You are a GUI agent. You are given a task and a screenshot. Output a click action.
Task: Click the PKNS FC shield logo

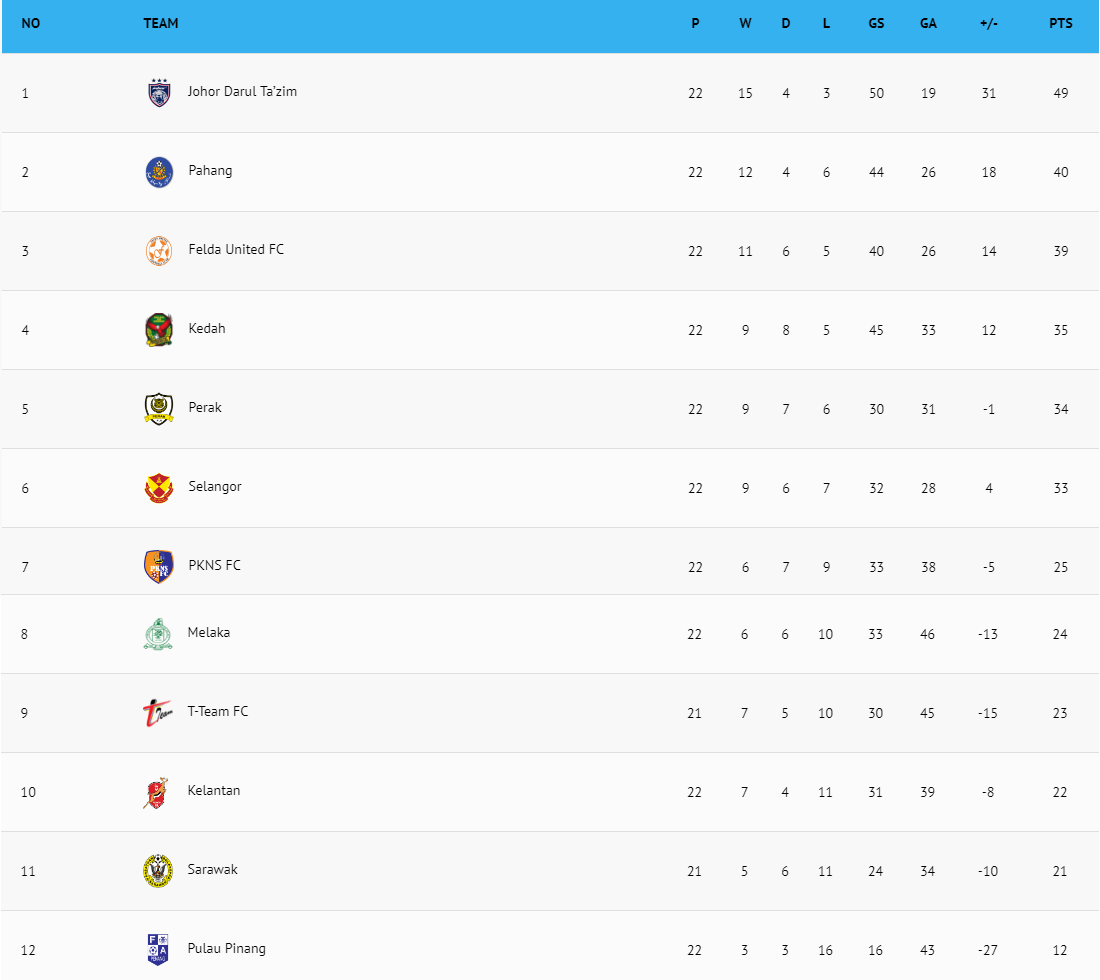(158, 566)
